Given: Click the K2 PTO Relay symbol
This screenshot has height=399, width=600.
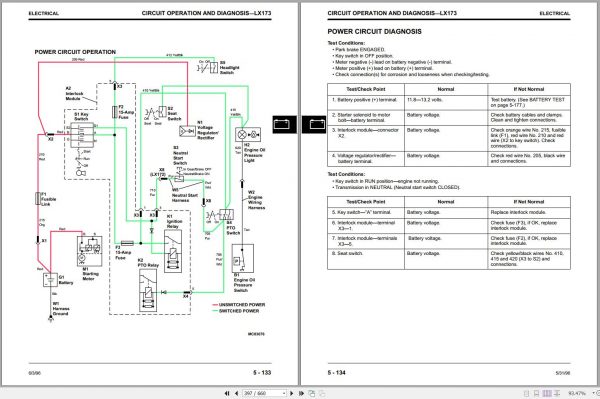Looking at the screenshot, I should click(148, 290).
